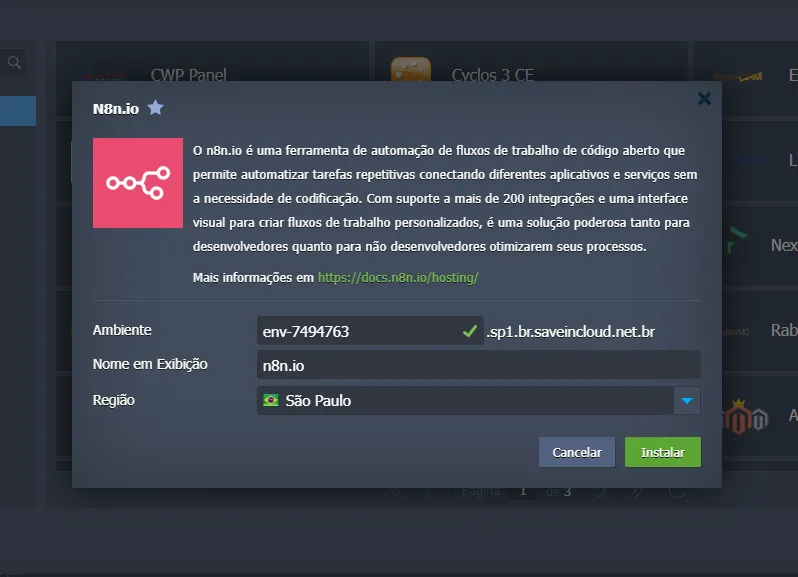This screenshot has width=798, height=577.
Task: Click the green checkmark in Ambiente field
Action: pyautogui.click(x=469, y=331)
